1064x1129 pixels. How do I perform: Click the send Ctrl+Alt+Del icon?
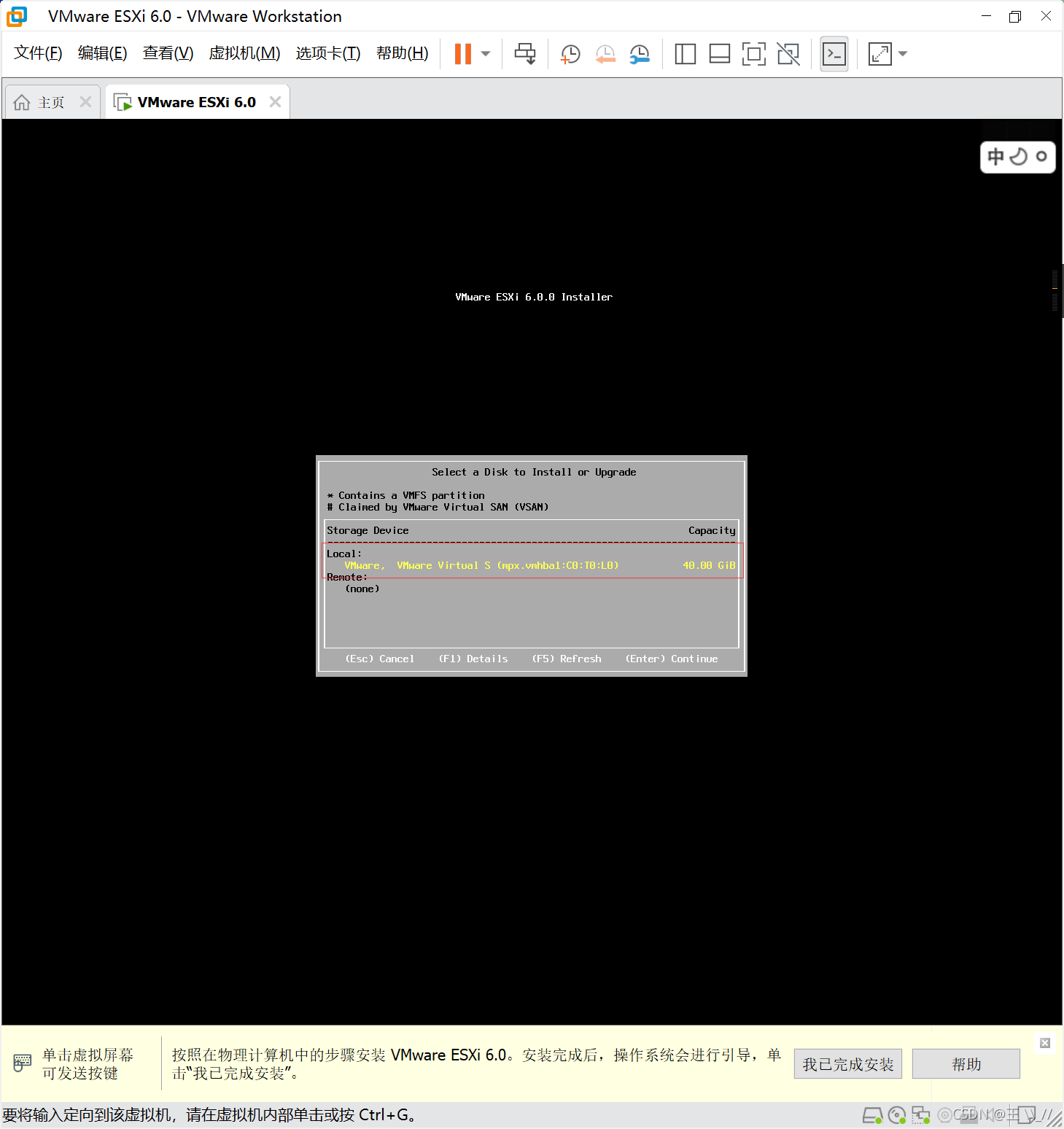pyautogui.click(x=525, y=54)
